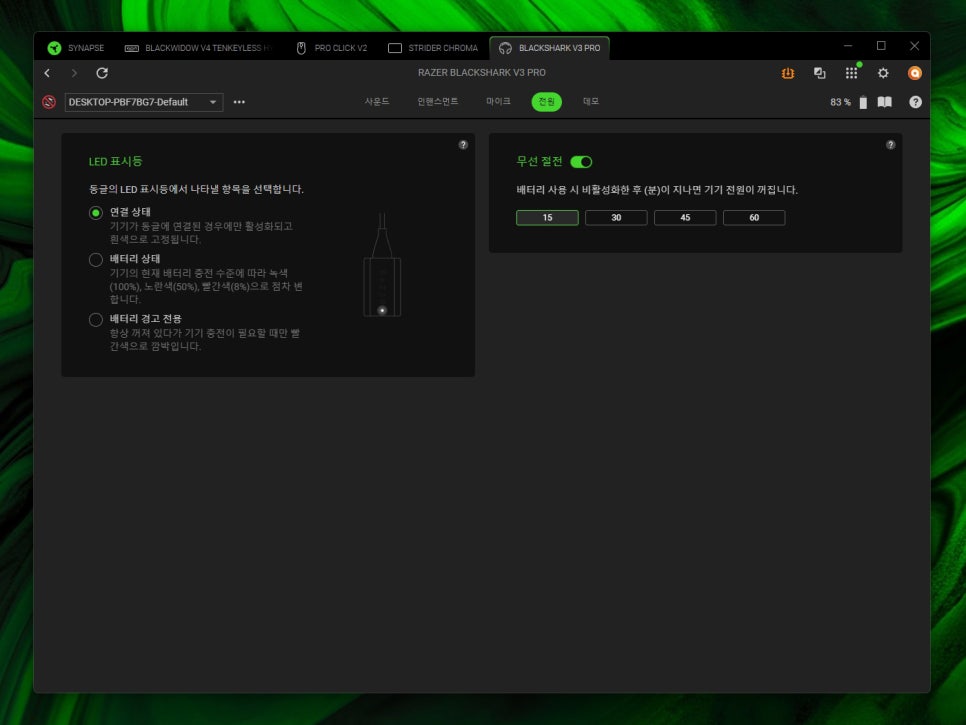Click the orange chip notification icon
The height and width of the screenshot is (725, 966).
point(788,73)
